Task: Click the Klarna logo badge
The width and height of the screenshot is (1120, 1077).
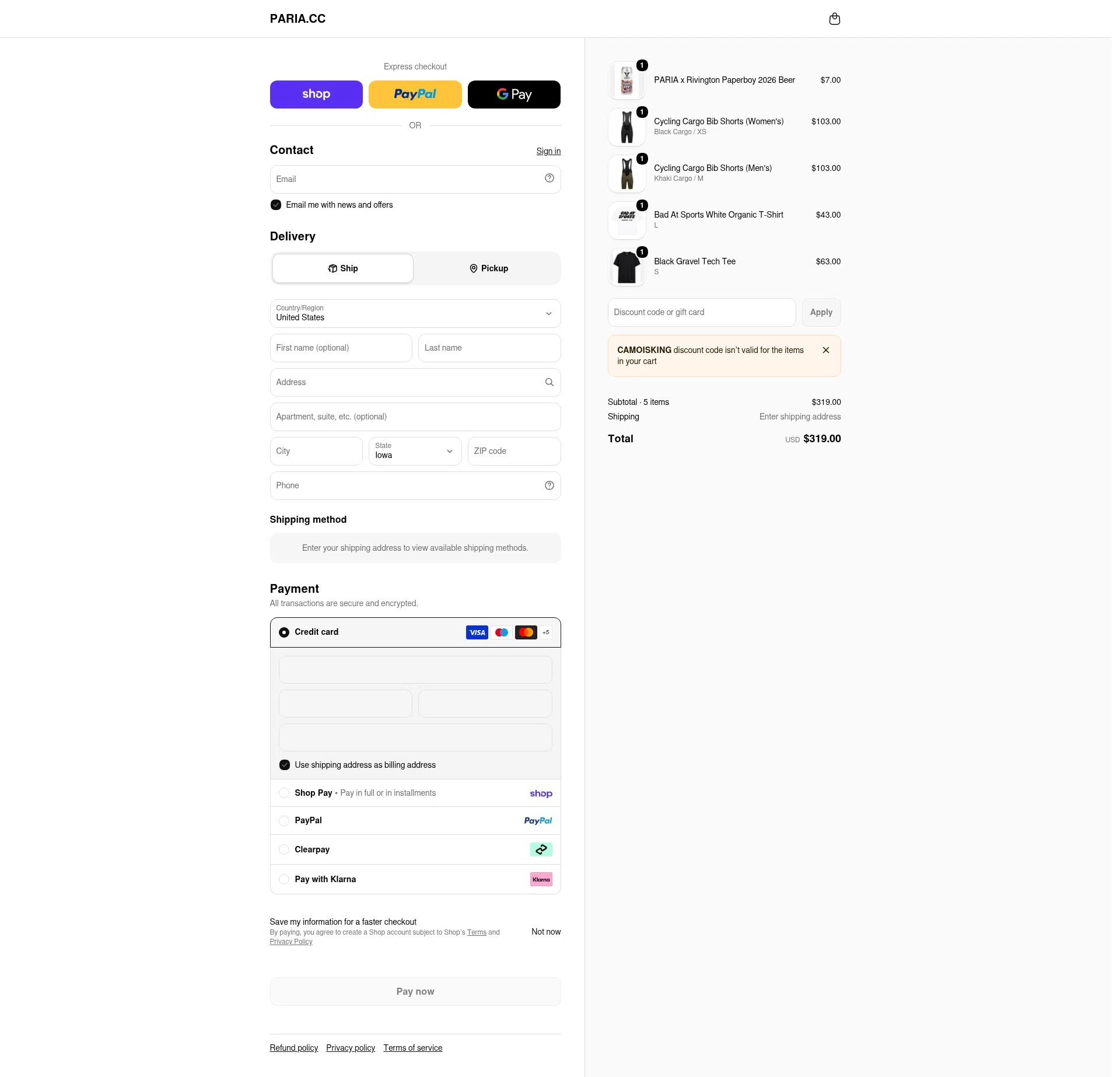Action: point(541,879)
